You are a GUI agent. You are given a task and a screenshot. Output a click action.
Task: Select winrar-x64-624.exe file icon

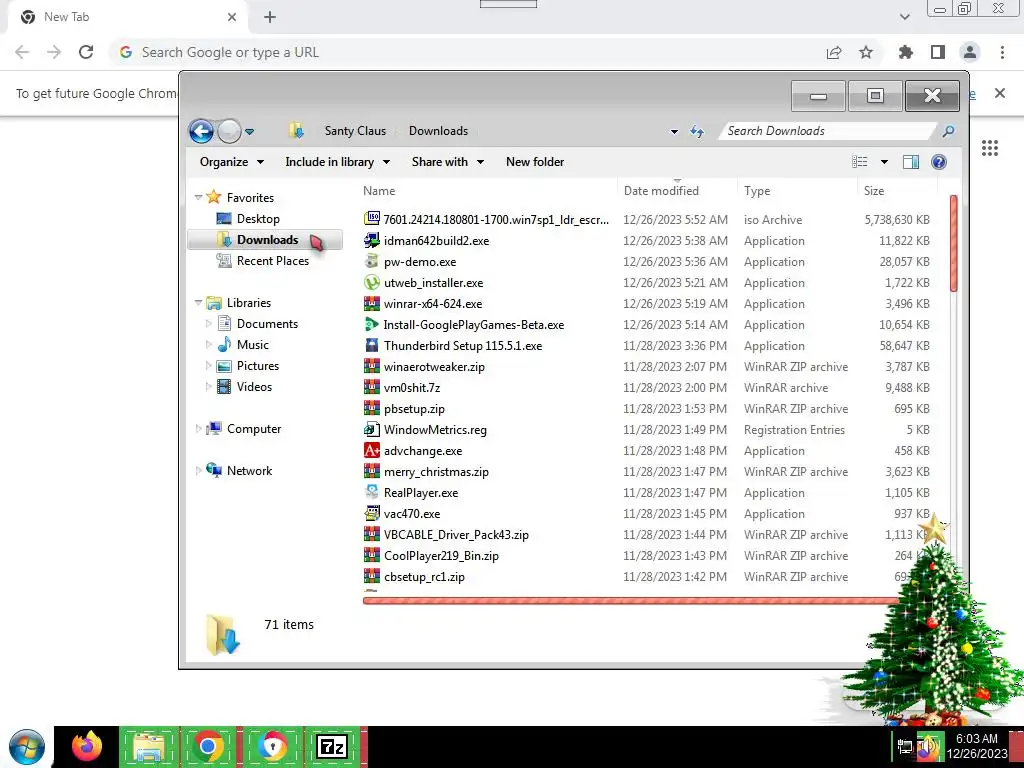click(372, 303)
